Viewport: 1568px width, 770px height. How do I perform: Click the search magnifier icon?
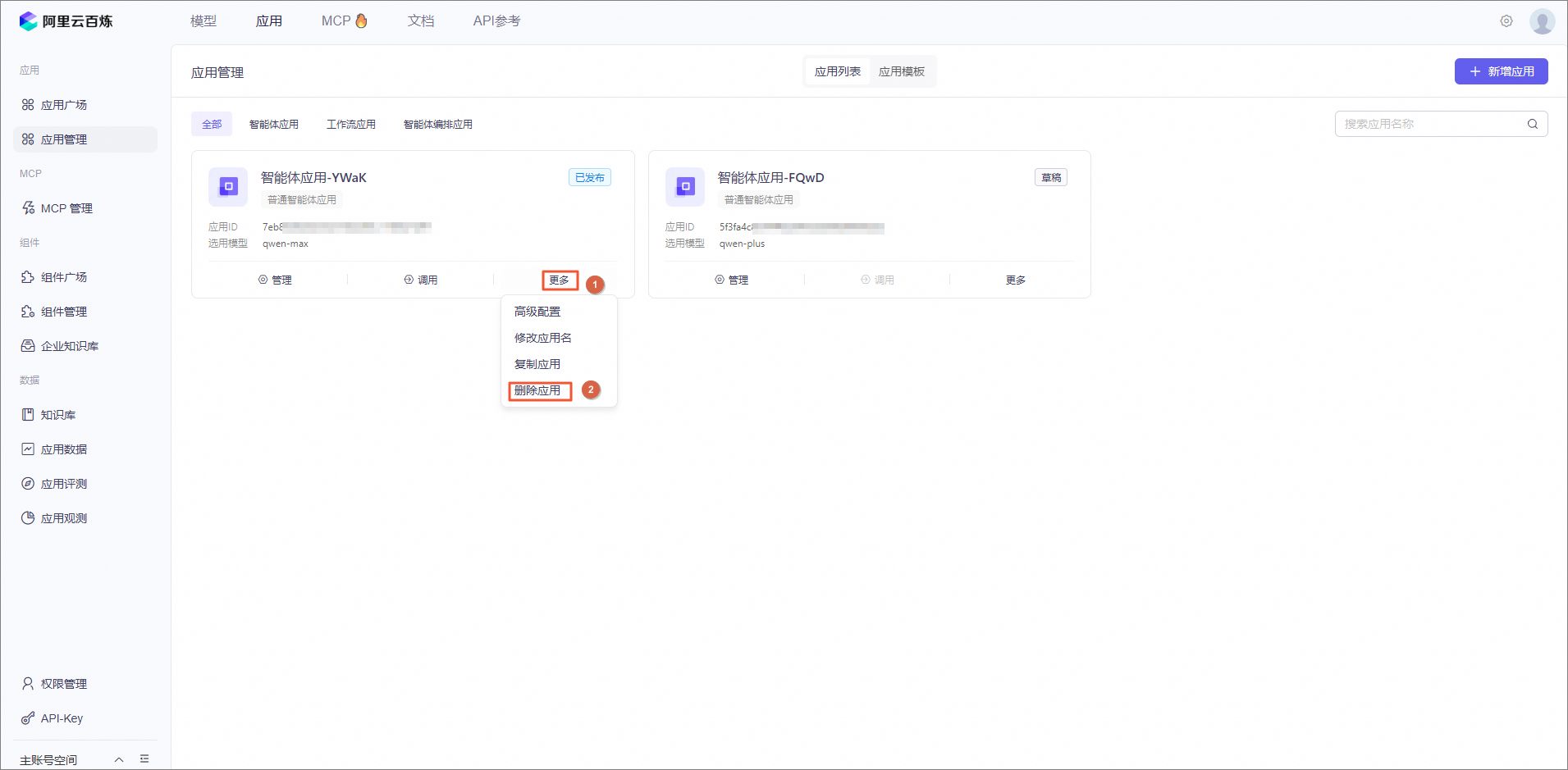(1533, 124)
